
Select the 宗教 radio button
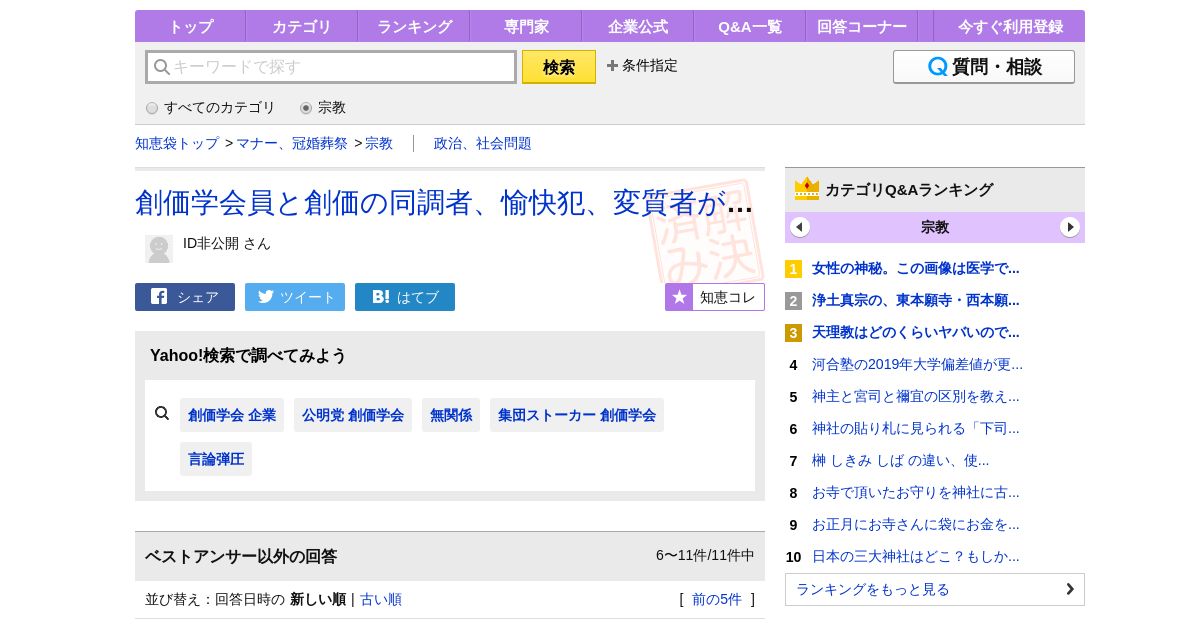pyautogui.click(x=306, y=108)
